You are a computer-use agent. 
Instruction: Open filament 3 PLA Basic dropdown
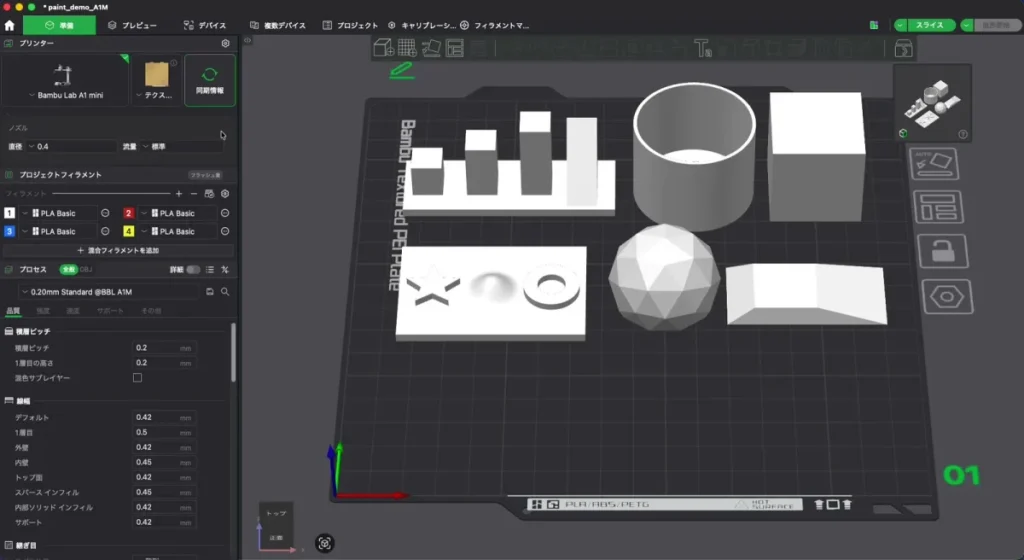[x=59, y=232]
